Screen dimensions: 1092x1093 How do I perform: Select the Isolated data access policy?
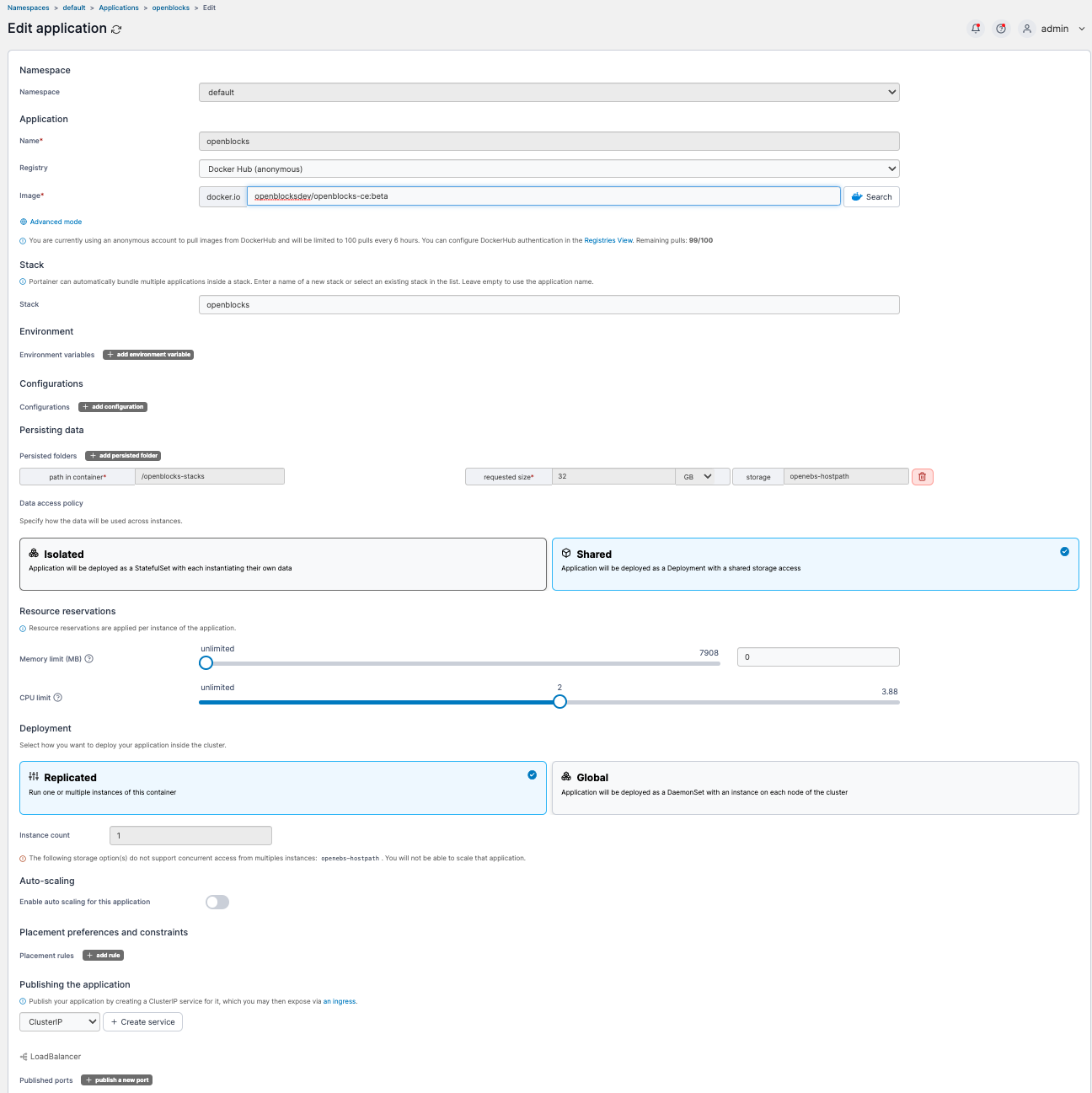coord(283,565)
